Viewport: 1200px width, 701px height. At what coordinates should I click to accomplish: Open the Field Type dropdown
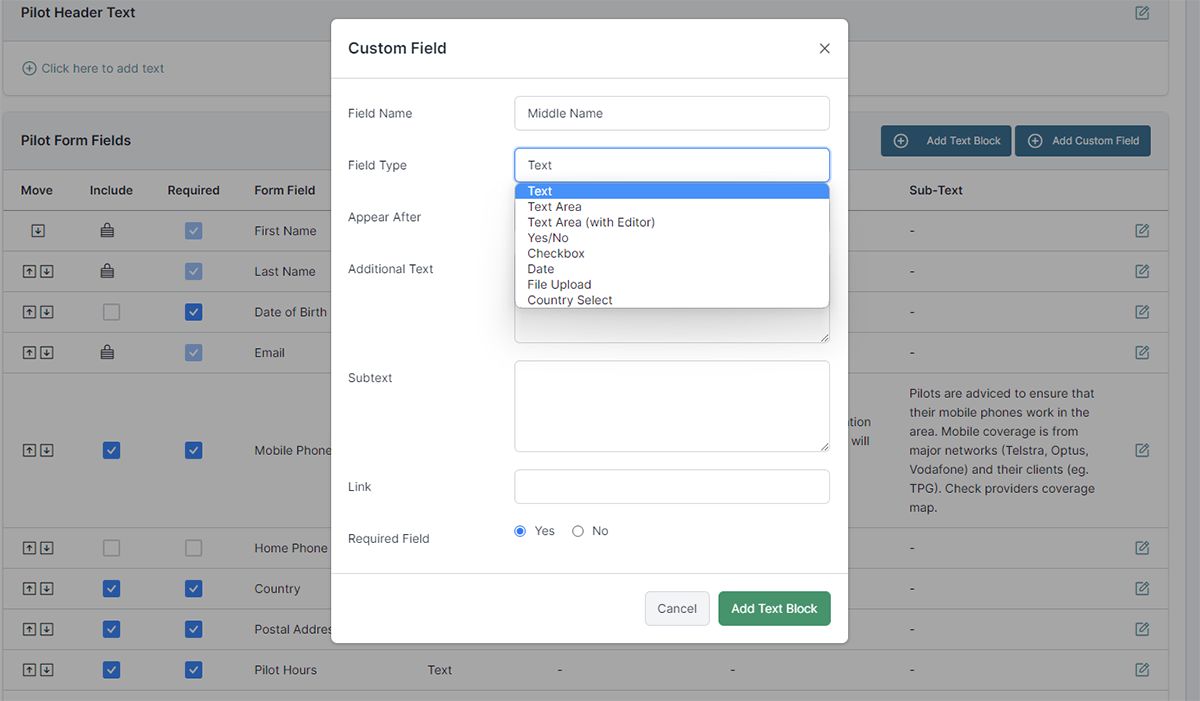(x=671, y=165)
